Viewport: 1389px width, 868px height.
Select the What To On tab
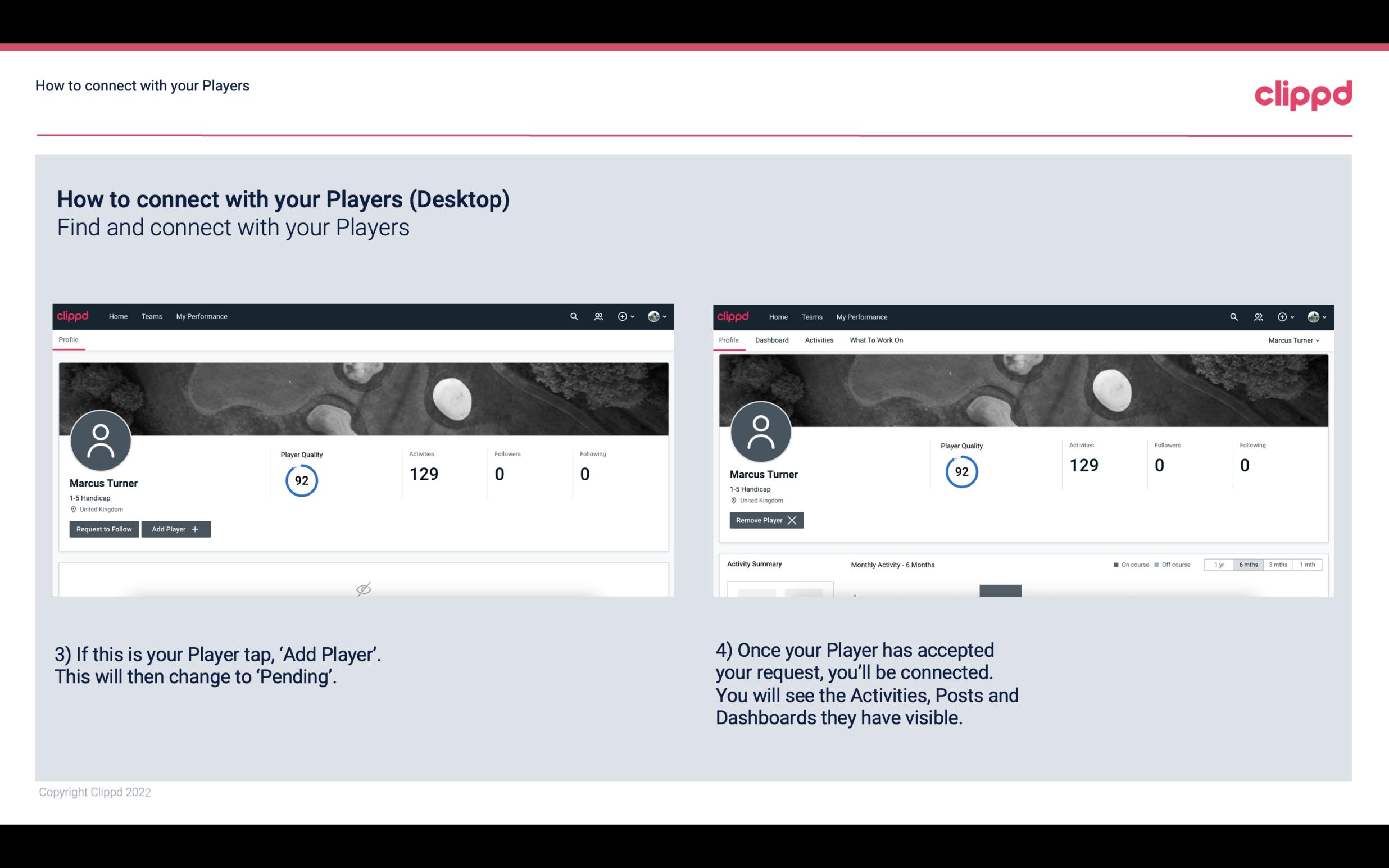(876, 340)
